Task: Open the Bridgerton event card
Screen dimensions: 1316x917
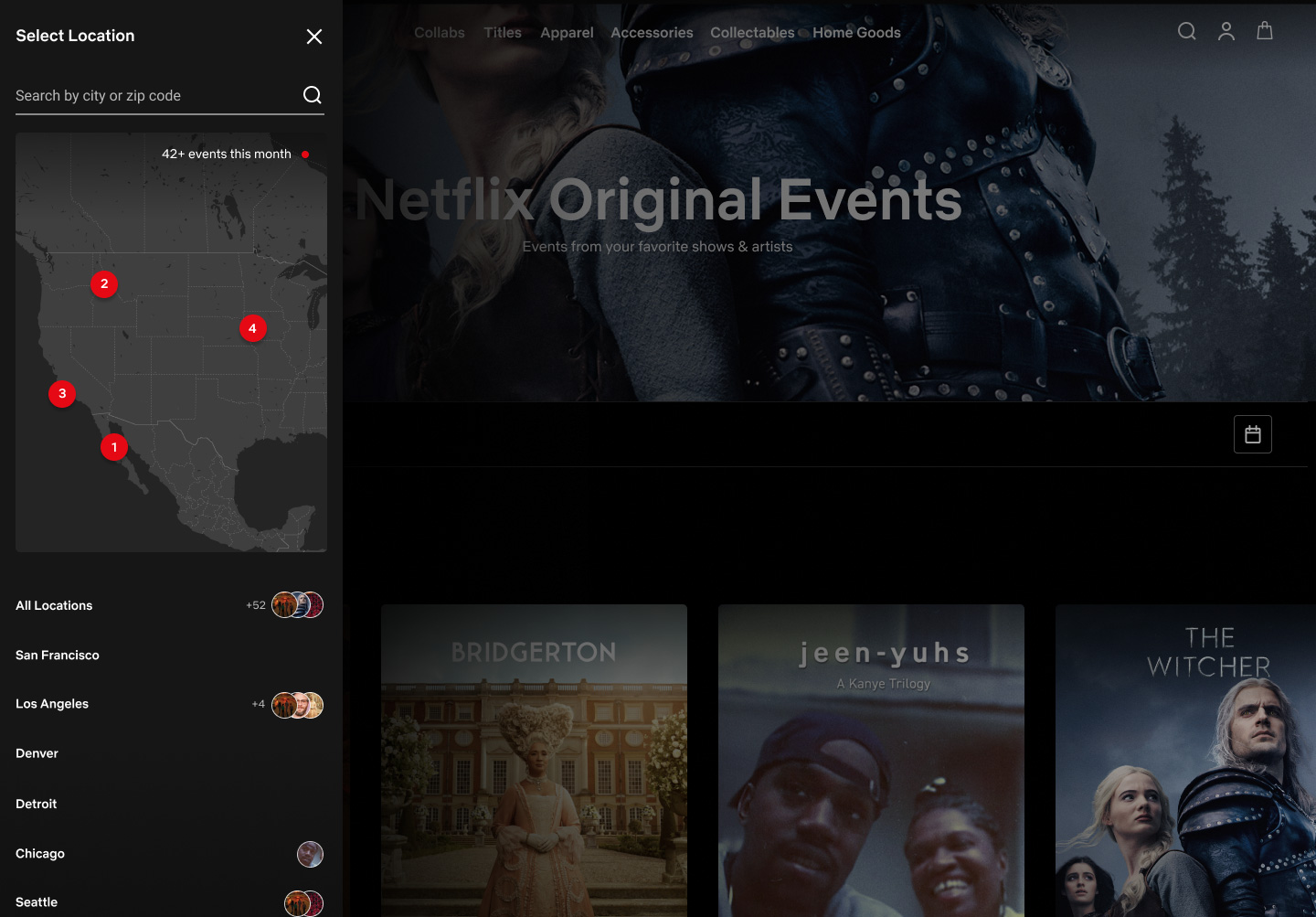Action: 534,759
